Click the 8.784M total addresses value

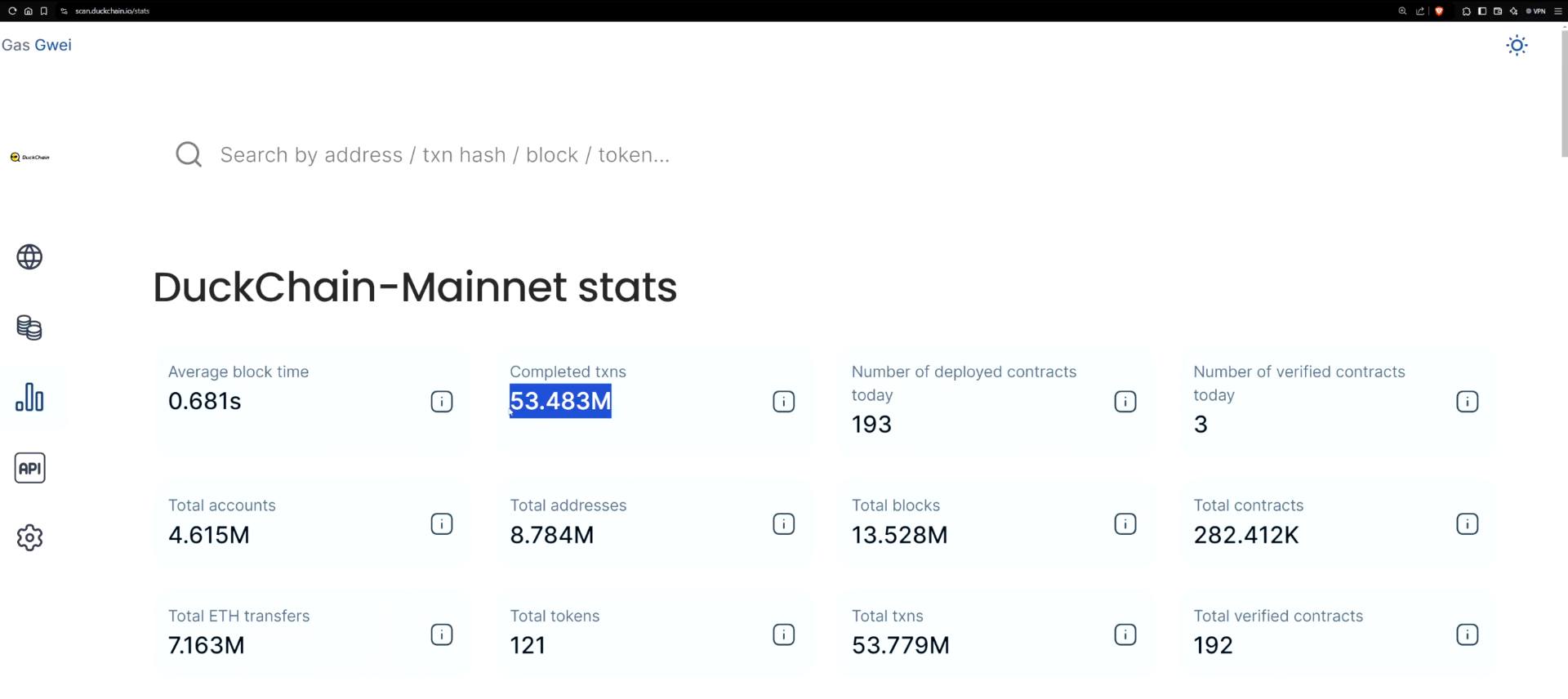[552, 535]
